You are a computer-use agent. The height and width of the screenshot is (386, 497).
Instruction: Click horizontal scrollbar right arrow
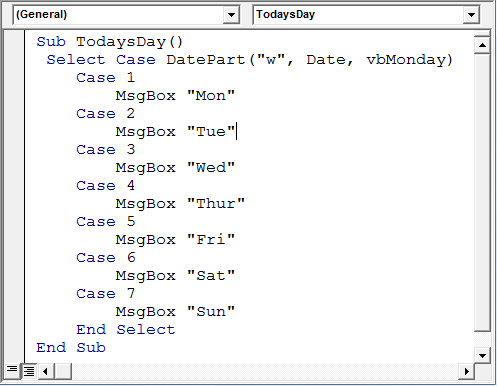click(x=466, y=371)
